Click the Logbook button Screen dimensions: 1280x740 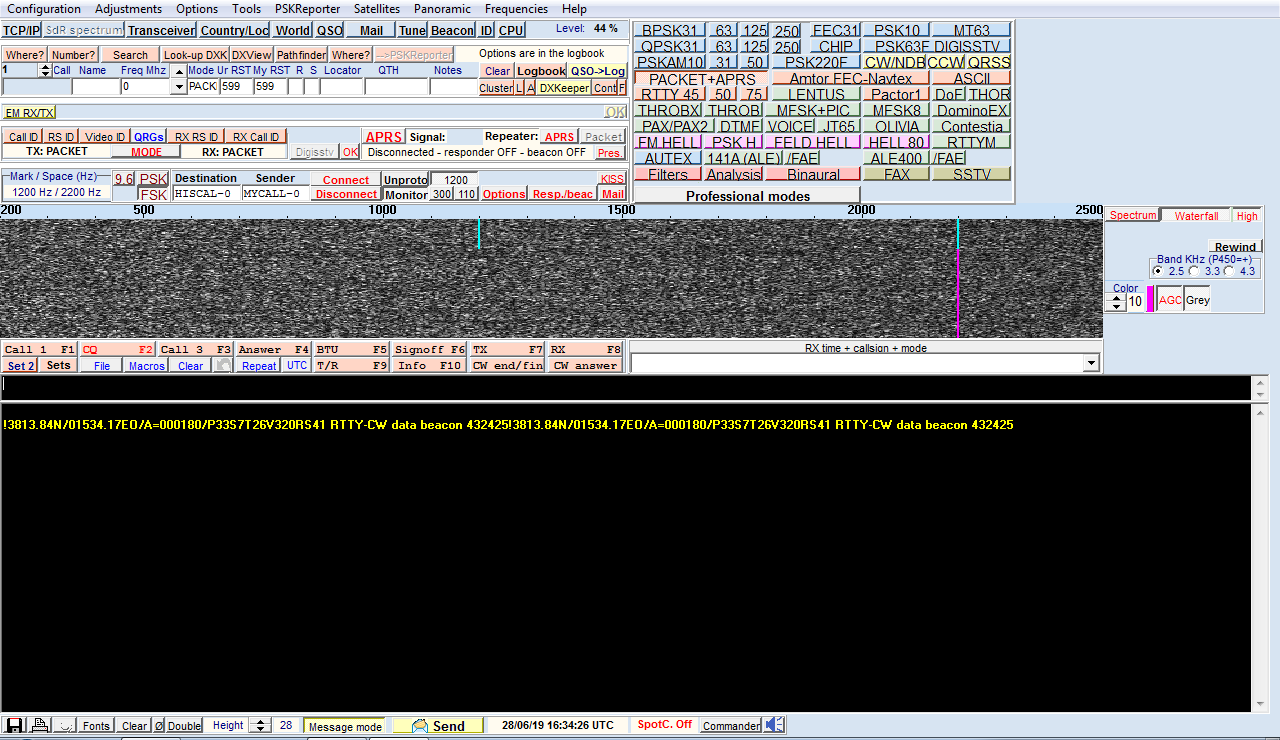click(x=541, y=71)
